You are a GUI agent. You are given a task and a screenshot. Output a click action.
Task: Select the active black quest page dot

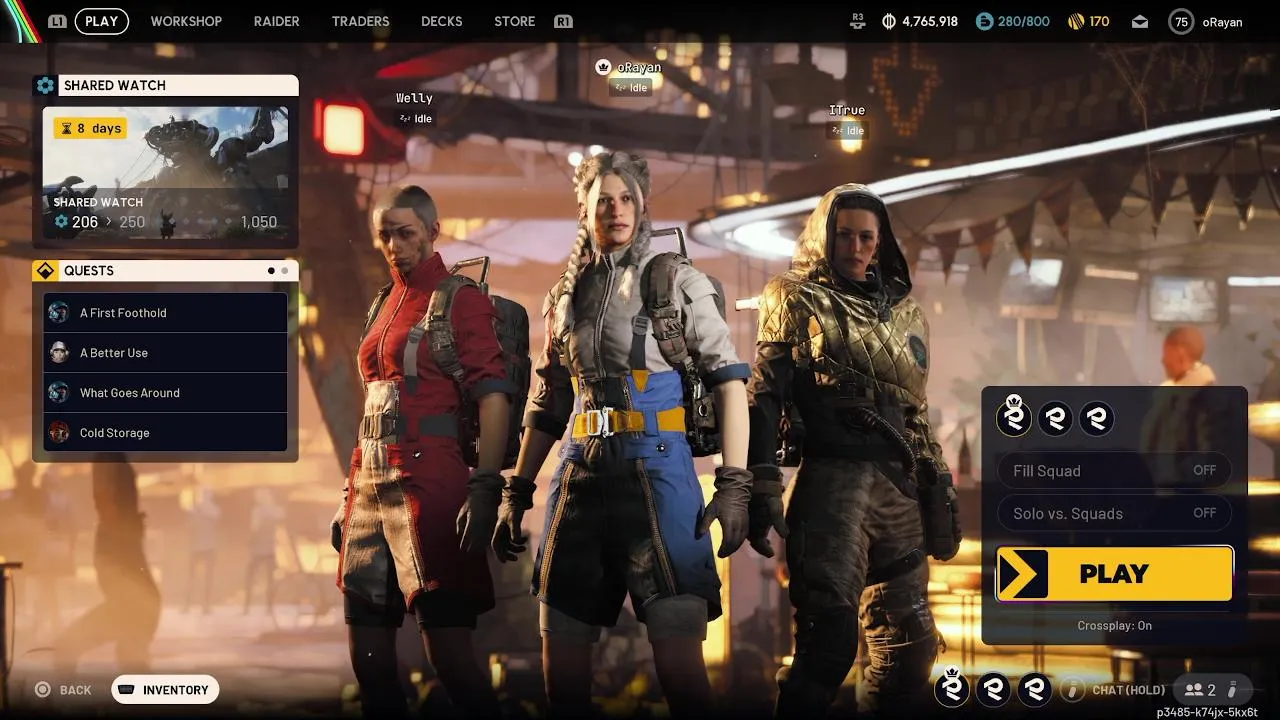tap(271, 270)
